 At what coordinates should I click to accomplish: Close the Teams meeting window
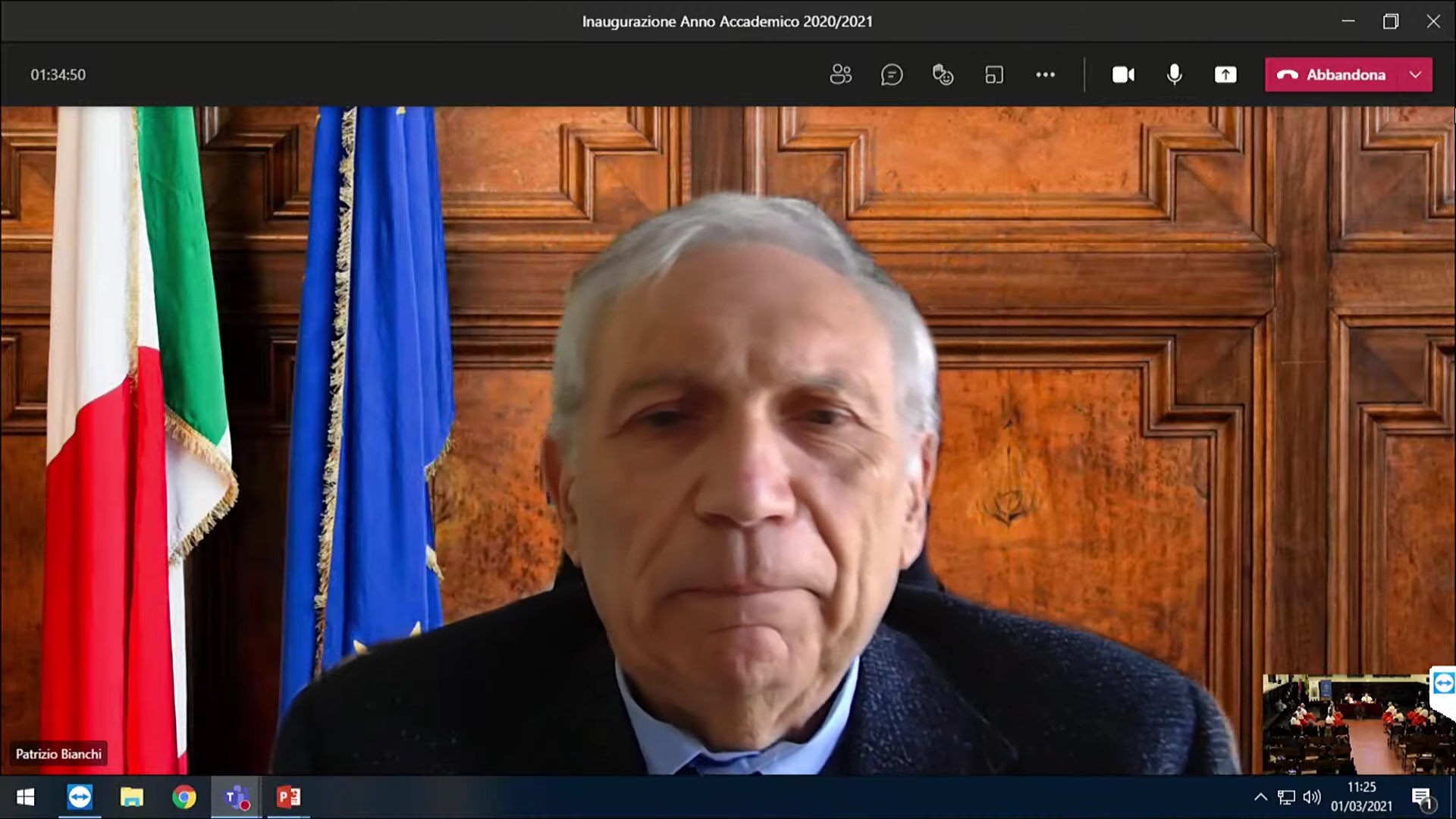1433,21
